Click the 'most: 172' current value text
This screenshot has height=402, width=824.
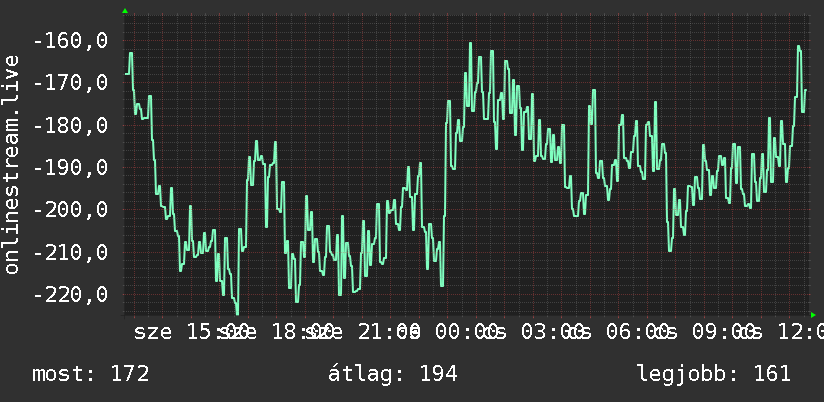click(x=91, y=374)
